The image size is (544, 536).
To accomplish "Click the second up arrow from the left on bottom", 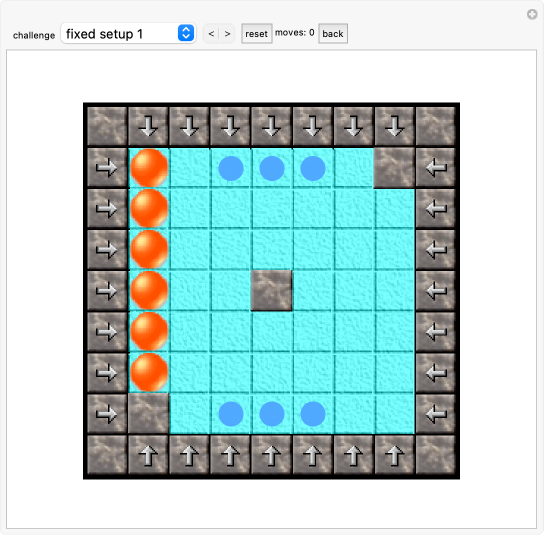I will pyautogui.click(x=189, y=455).
